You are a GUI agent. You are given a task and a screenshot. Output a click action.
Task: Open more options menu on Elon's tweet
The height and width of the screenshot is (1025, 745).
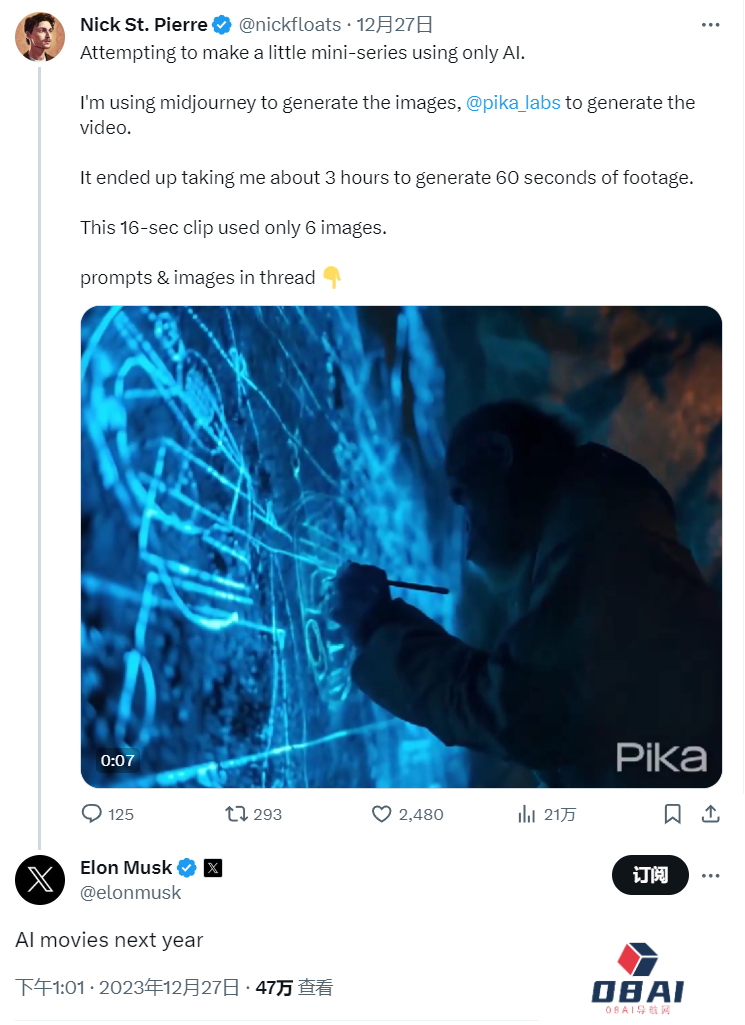[x=710, y=876]
